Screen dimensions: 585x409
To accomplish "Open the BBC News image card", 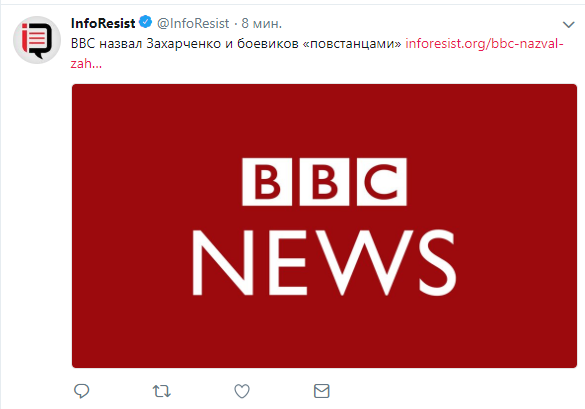I will pos(324,226).
